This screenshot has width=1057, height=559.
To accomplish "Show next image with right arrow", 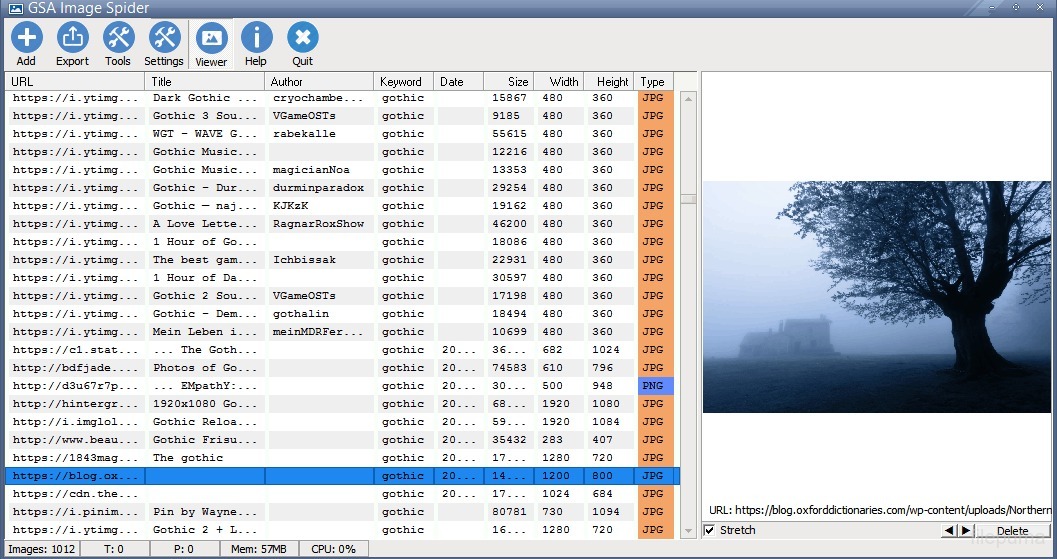I will [965, 530].
